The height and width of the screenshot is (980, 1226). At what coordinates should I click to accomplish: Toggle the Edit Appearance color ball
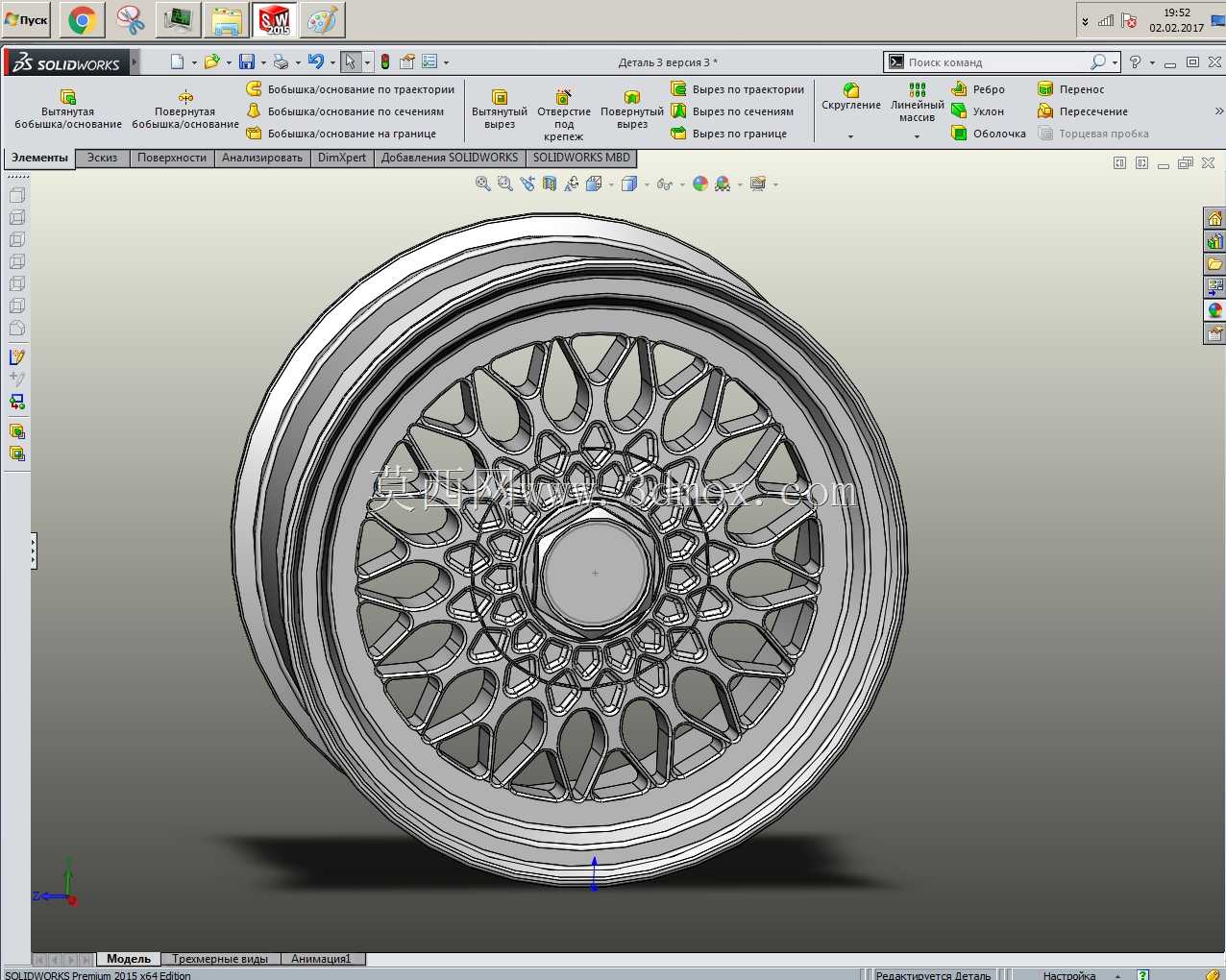pos(700,184)
